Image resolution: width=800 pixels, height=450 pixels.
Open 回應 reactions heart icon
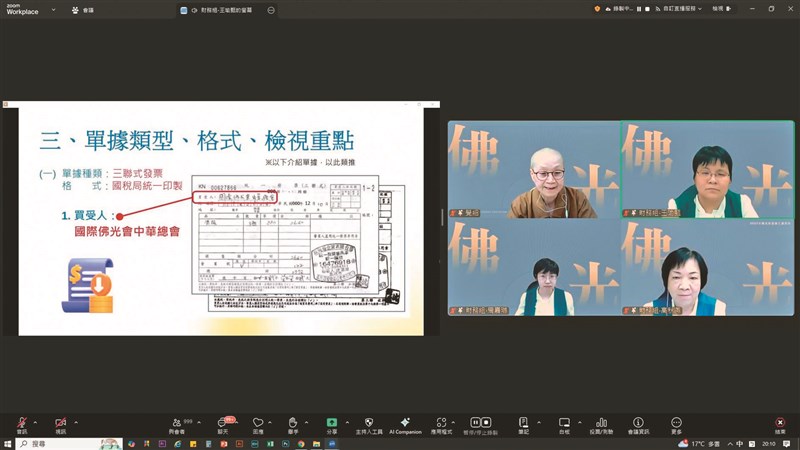tap(258, 423)
